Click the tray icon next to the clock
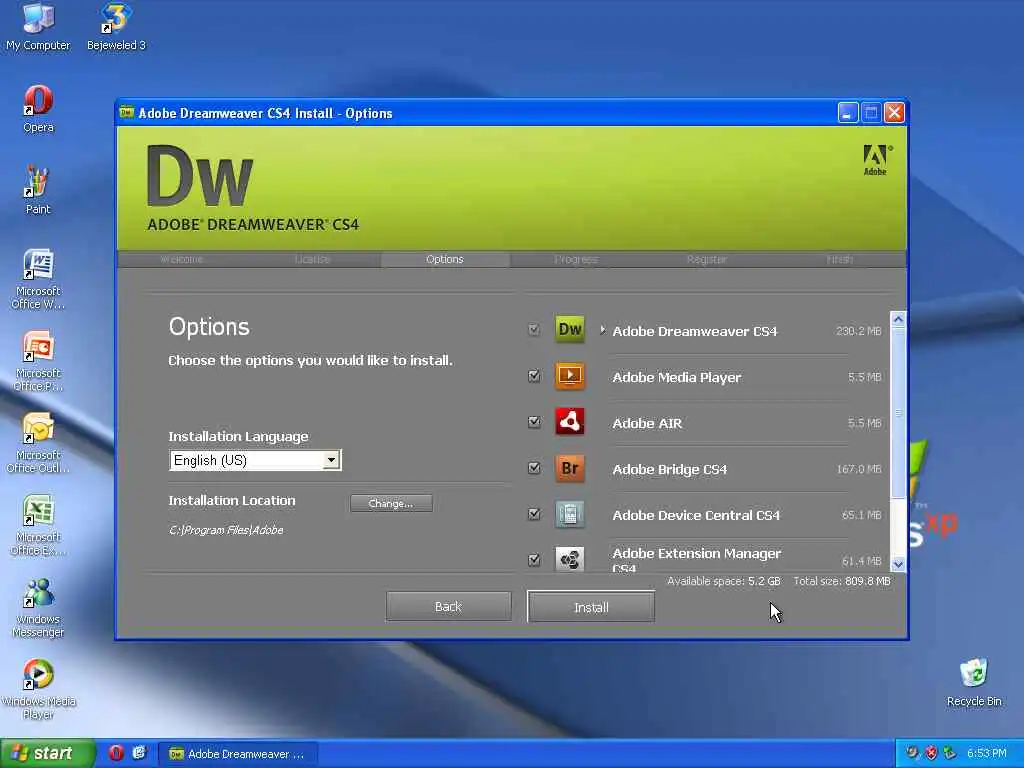Viewport: 1024px width, 768px height. coord(950,753)
